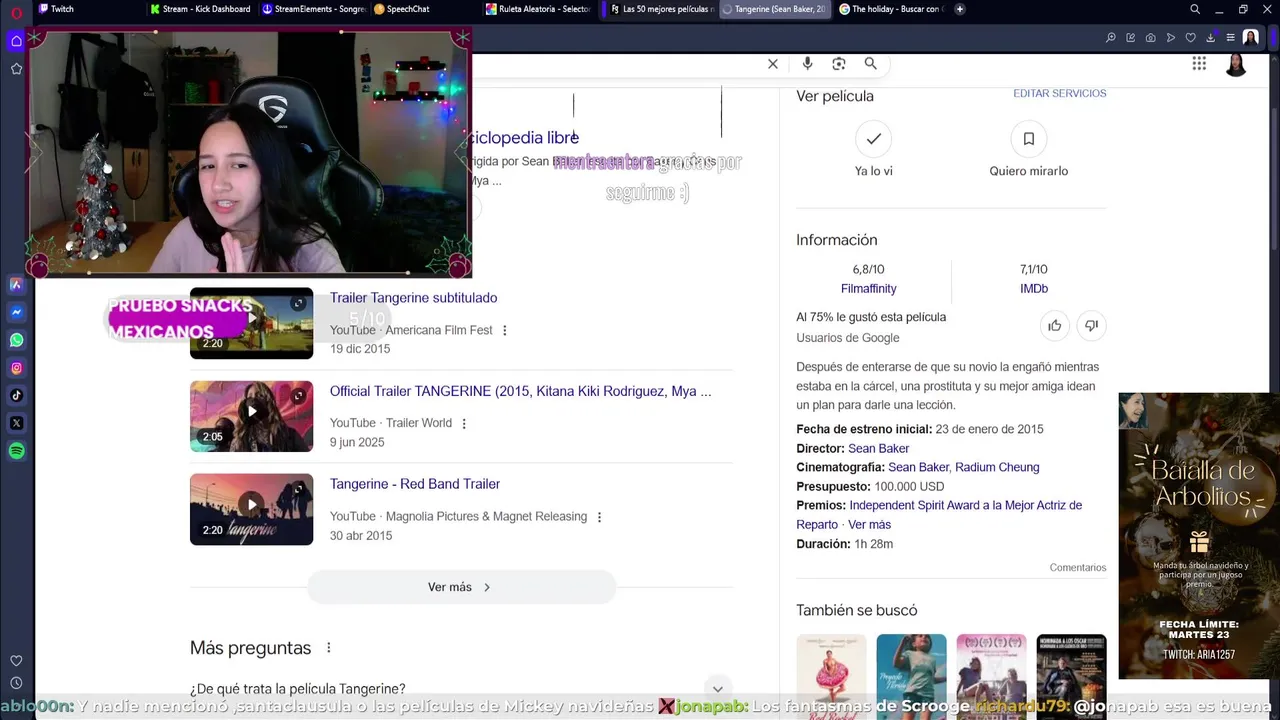Viewport: 1280px width, 720px height.
Task: Expand '¿De qué trata la película Tangerine?'
Action: [x=461, y=689]
